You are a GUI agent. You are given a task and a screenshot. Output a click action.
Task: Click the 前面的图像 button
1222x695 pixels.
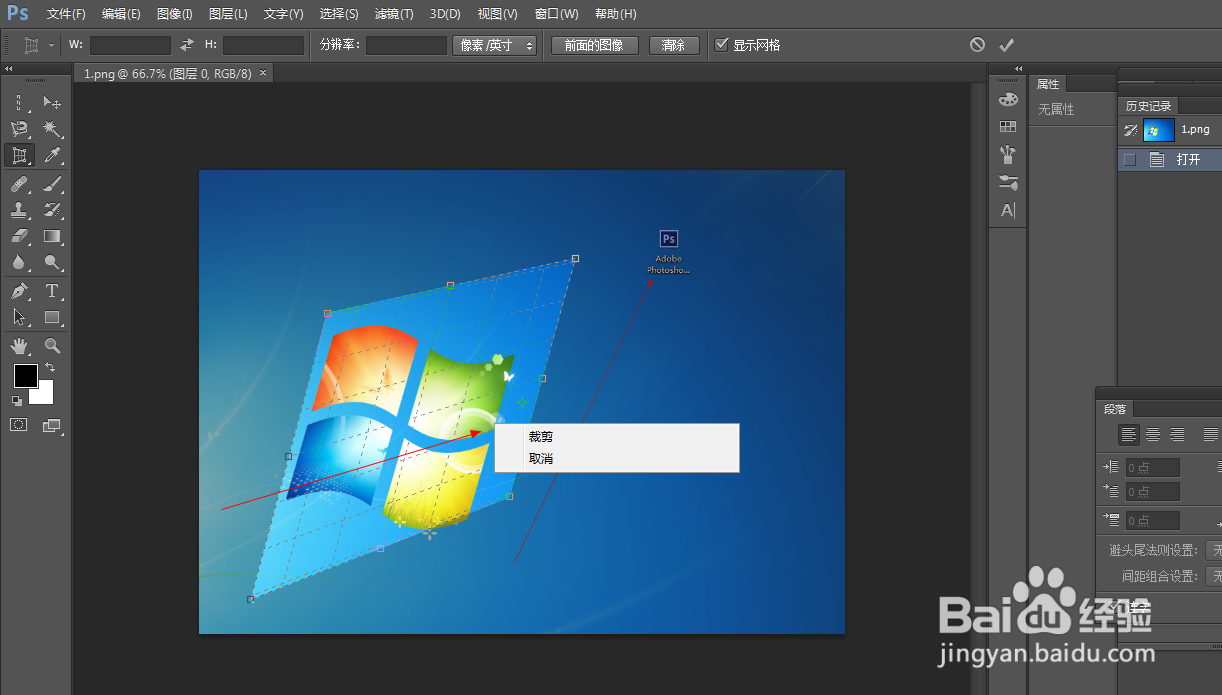click(x=594, y=45)
